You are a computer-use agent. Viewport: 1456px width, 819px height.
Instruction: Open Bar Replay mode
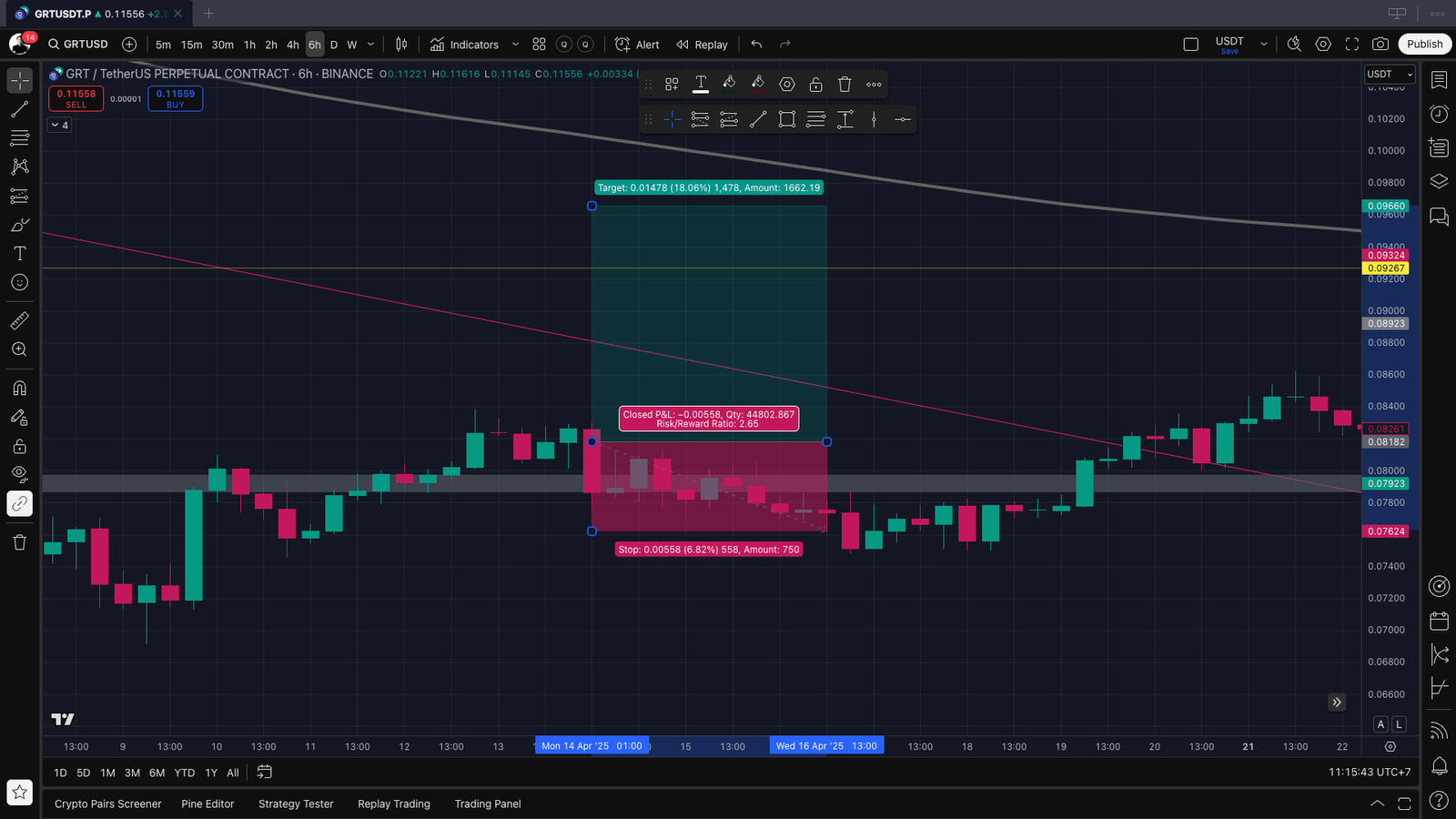point(702,45)
